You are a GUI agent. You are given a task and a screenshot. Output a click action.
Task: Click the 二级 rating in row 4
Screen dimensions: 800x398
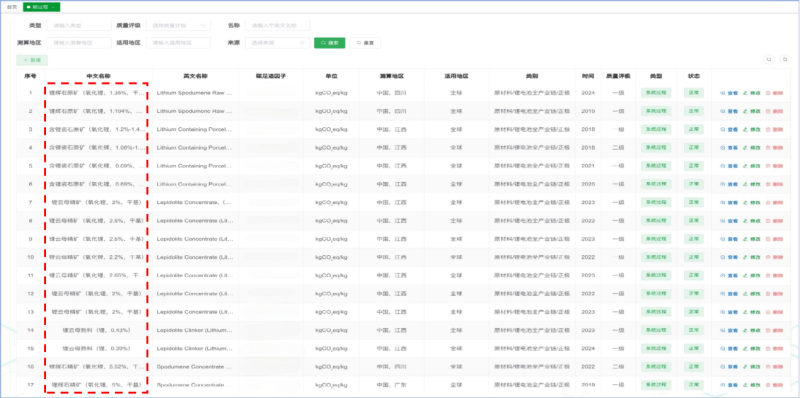click(x=618, y=148)
